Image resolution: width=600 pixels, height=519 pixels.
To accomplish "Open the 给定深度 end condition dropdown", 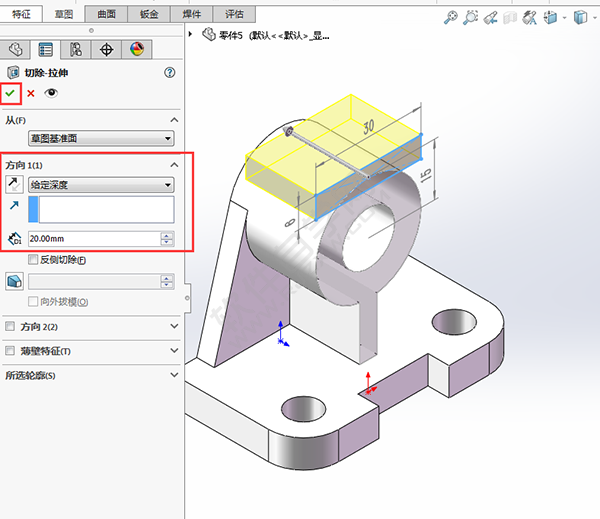I will tap(101, 184).
